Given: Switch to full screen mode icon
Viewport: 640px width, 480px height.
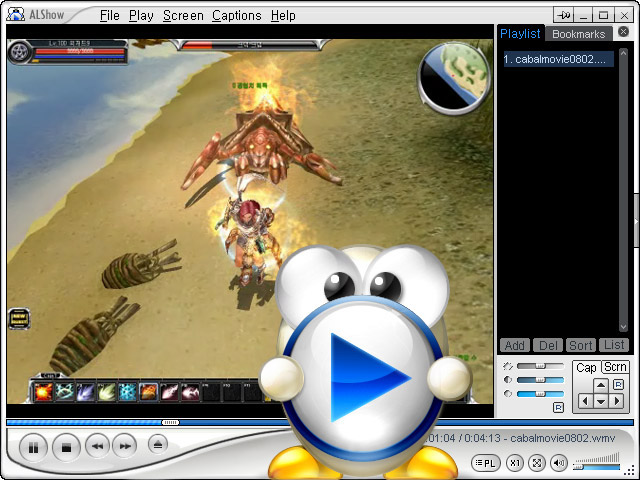Looking at the screenshot, I should pyautogui.click(x=537, y=463).
